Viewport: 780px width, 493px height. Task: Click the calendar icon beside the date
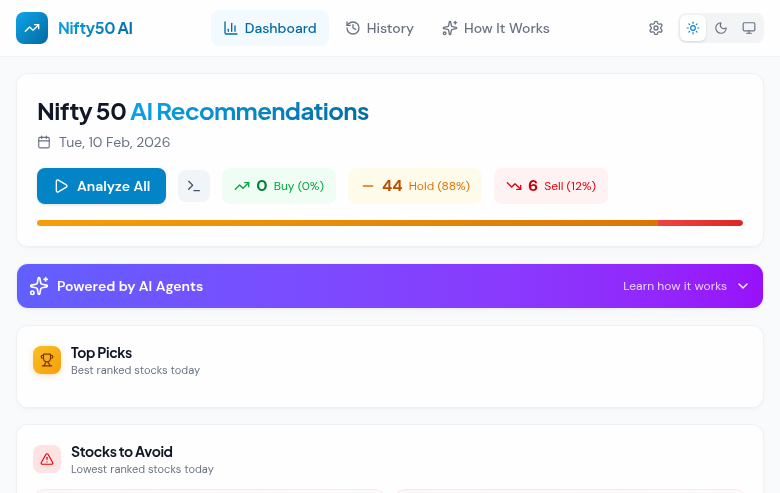[44, 142]
